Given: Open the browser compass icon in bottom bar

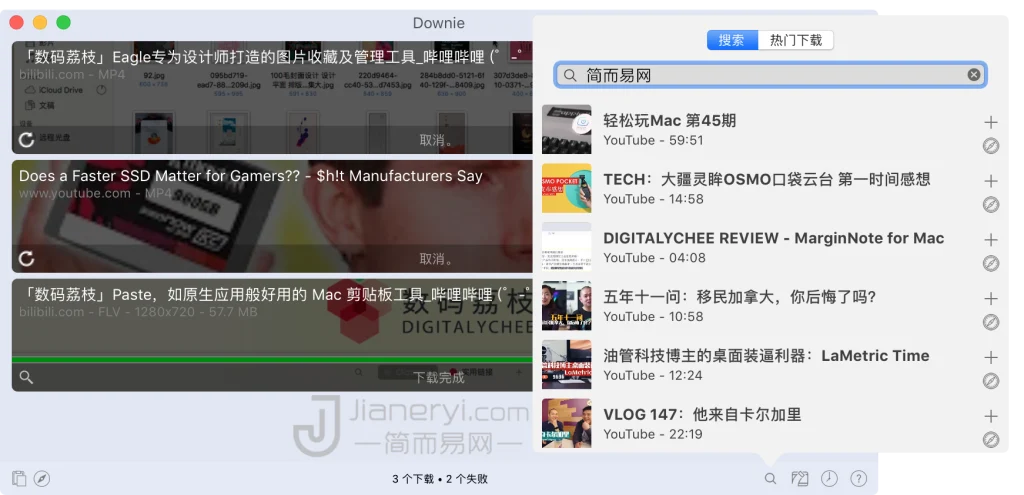Looking at the screenshot, I should click(x=42, y=479).
